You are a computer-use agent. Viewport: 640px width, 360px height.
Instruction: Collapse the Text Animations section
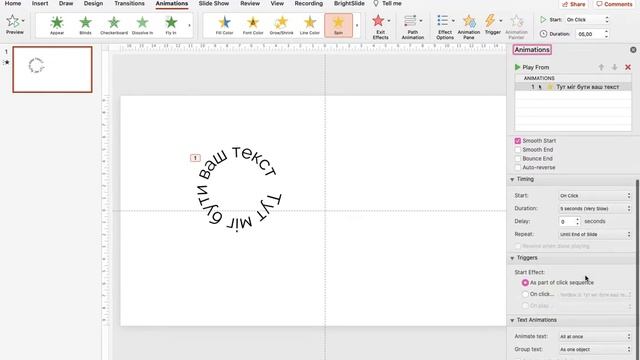[x=512, y=320]
